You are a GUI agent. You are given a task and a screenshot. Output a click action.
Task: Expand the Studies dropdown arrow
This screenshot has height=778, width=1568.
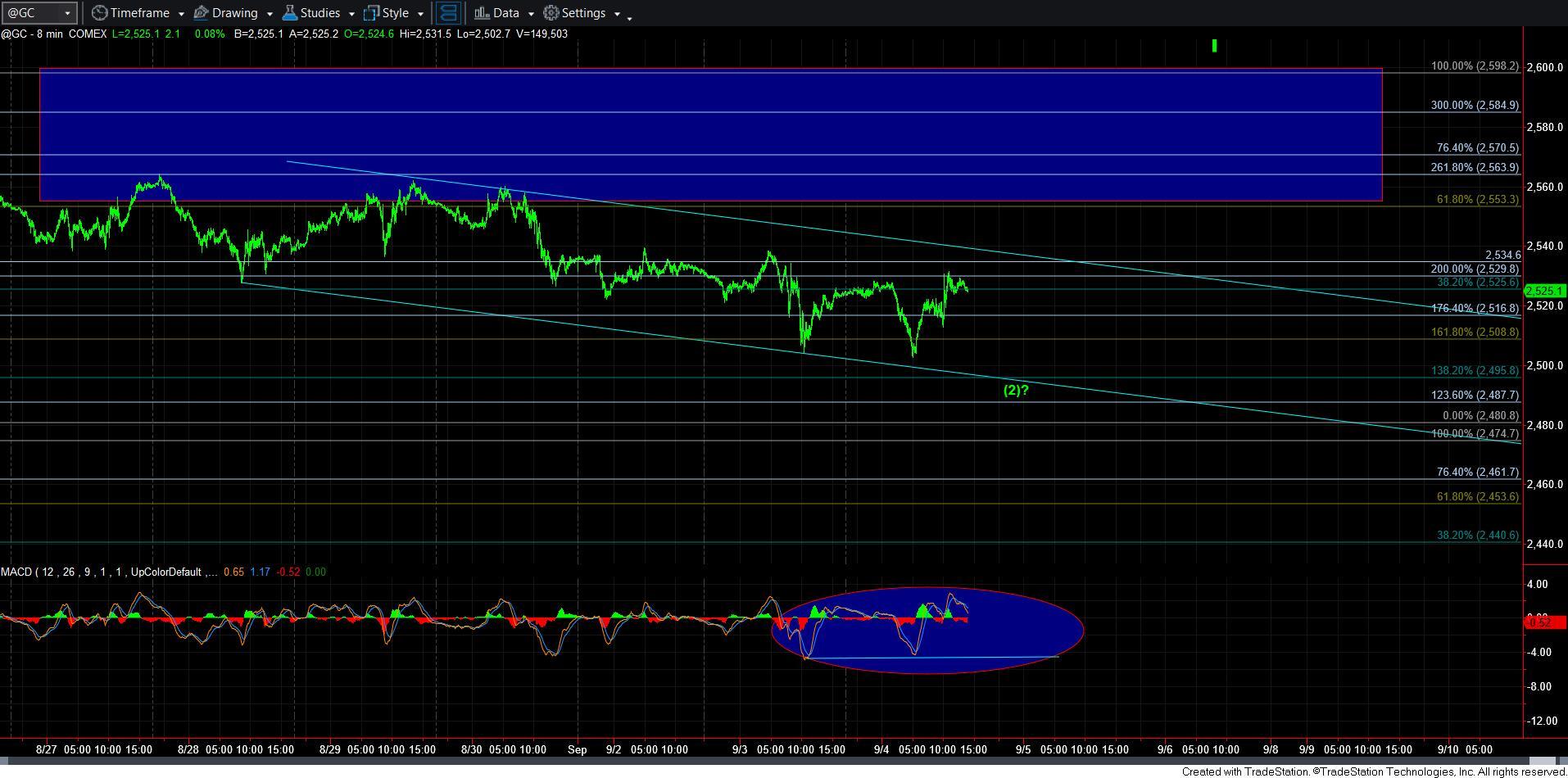(x=351, y=14)
